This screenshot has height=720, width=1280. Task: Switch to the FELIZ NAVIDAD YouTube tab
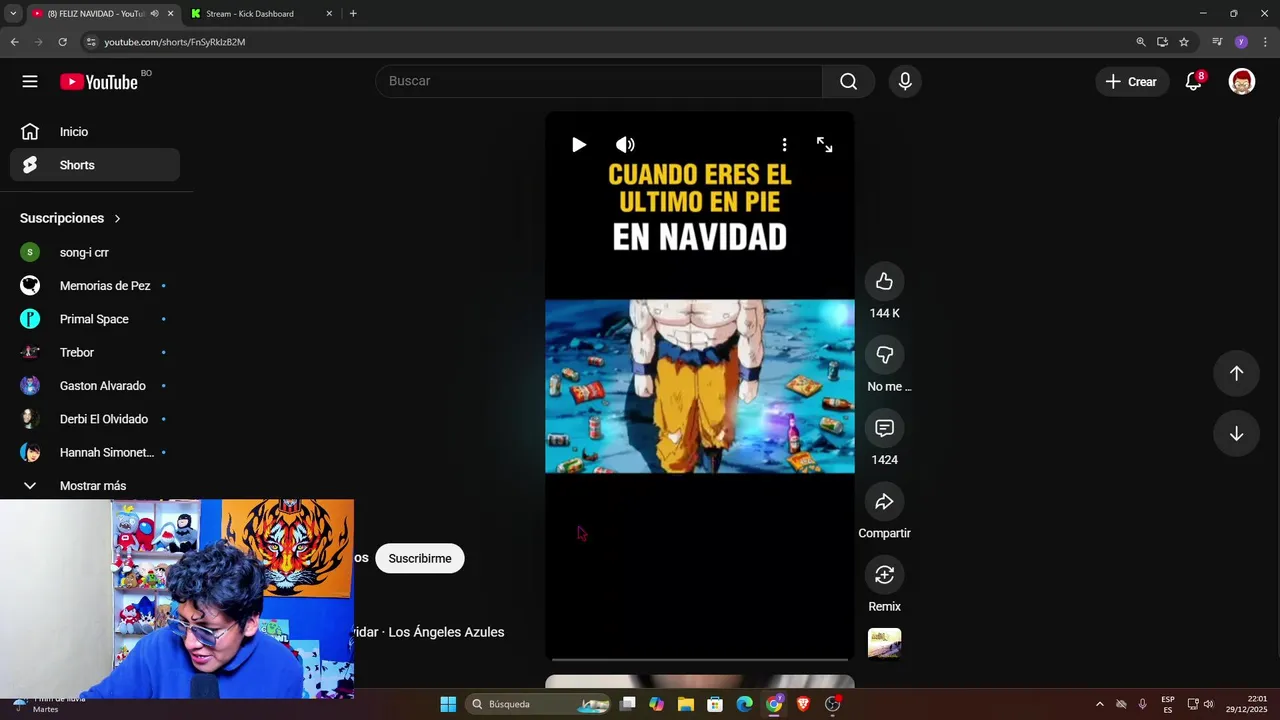click(x=95, y=14)
